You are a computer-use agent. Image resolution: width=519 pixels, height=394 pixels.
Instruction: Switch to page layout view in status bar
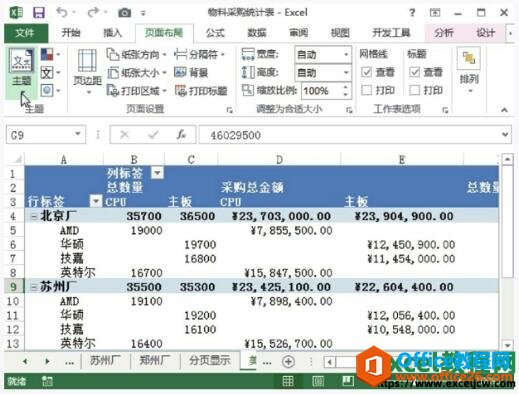click(x=318, y=381)
